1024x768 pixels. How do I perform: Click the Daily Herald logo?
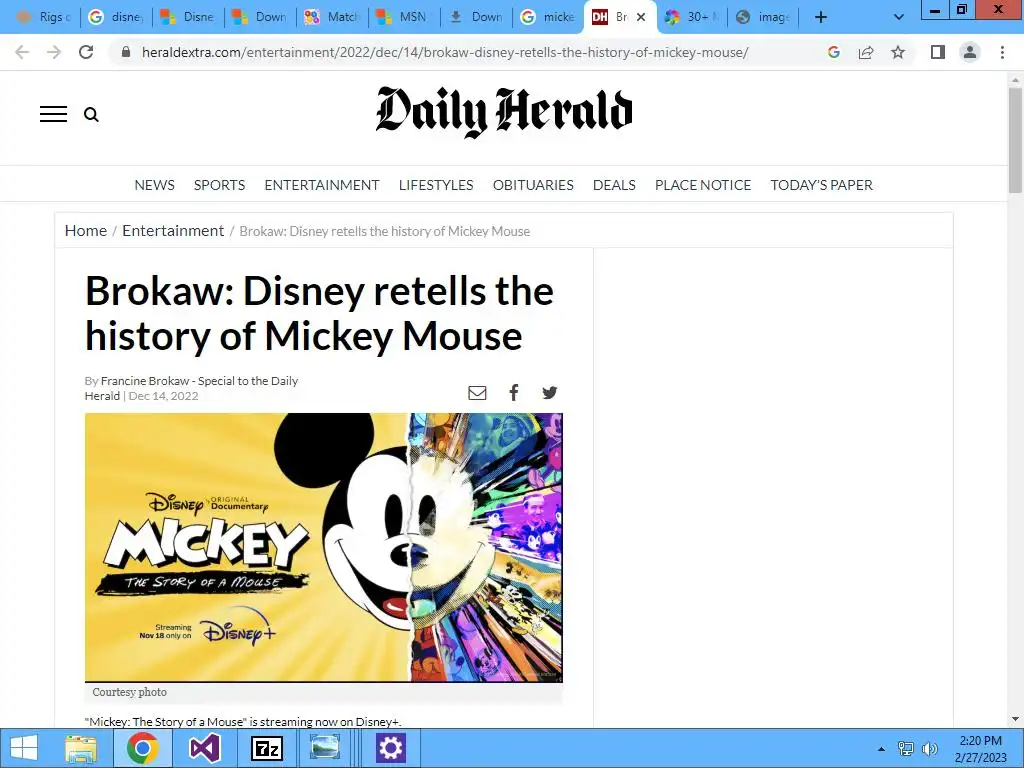coord(504,112)
